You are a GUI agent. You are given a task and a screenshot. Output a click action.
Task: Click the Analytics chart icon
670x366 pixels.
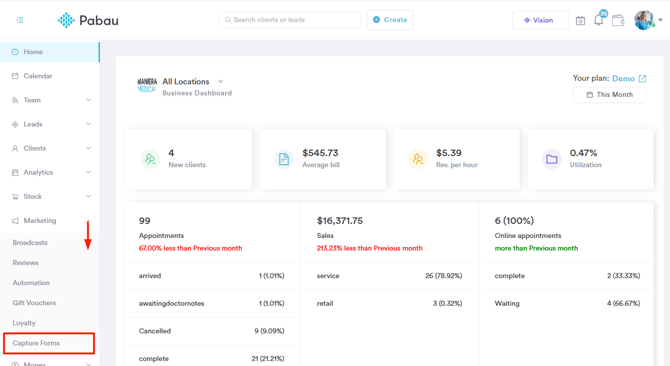point(15,173)
